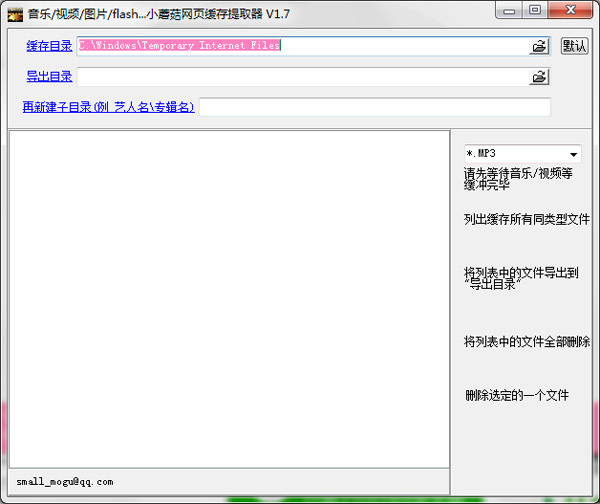This screenshot has height=504, width=600.
Task: Click 将列表中的文件导出到"导出目录" to export files
Action: [520, 278]
